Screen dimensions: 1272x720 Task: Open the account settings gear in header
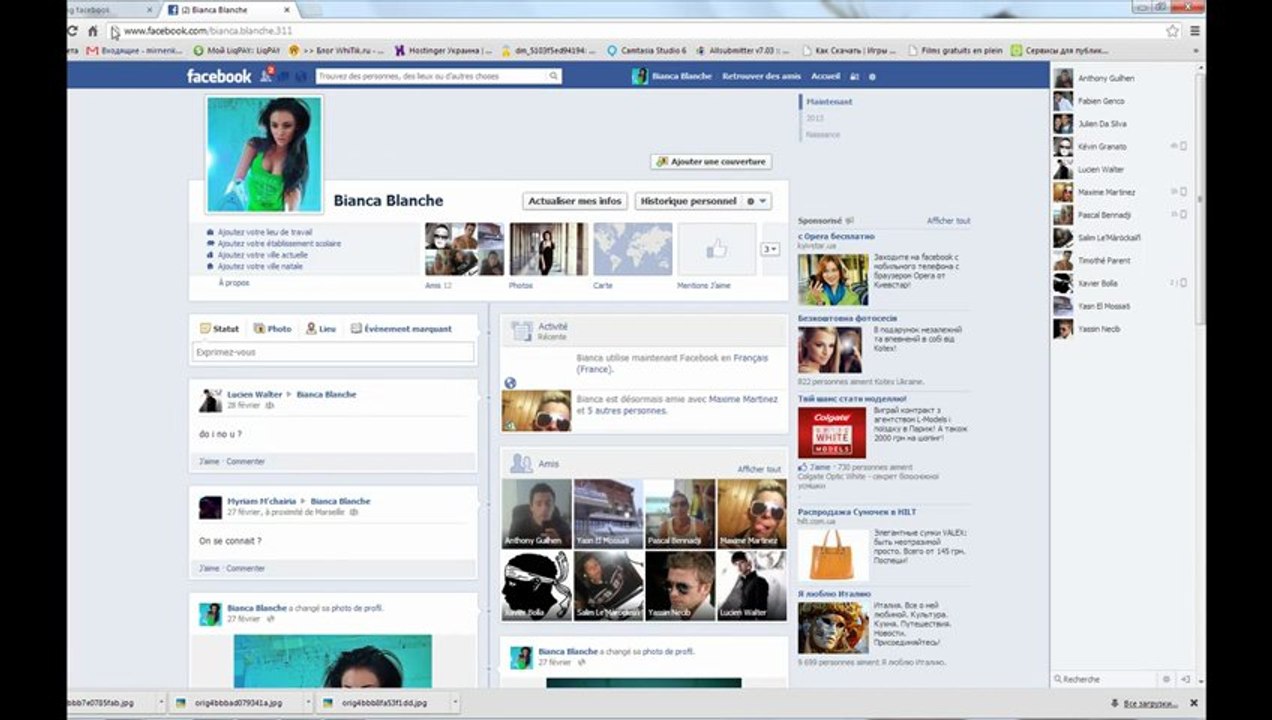coord(872,76)
